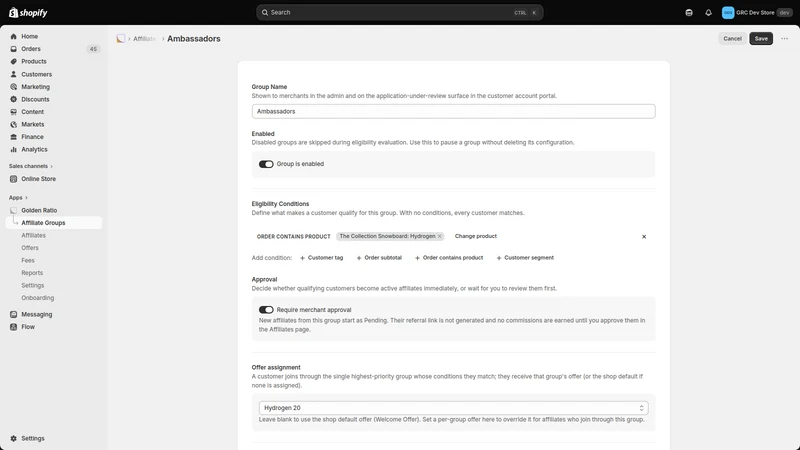Add a Customer tag condition
Image resolution: width=800 pixels, height=450 pixels.
pos(321,258)
